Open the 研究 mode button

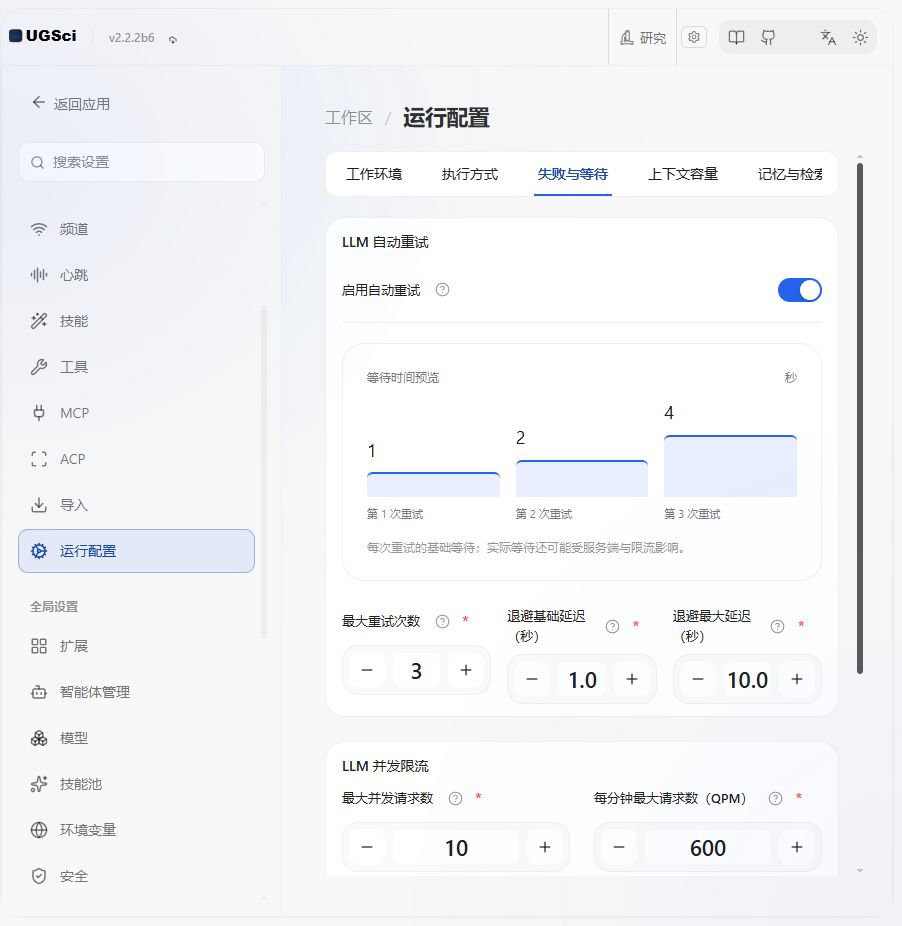coord(643,38)
